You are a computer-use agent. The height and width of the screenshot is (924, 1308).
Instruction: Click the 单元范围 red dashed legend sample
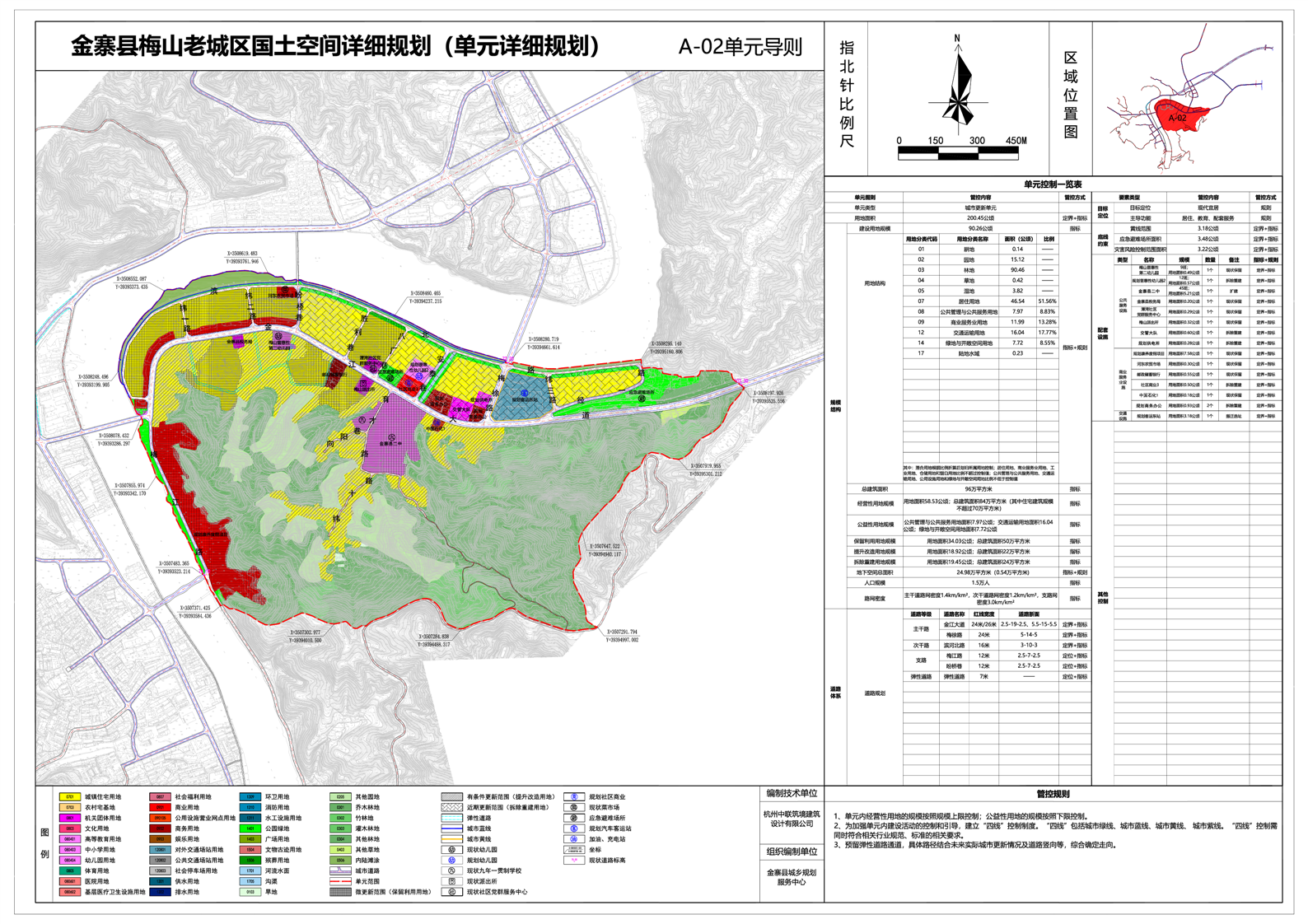(x=339, y=881)
